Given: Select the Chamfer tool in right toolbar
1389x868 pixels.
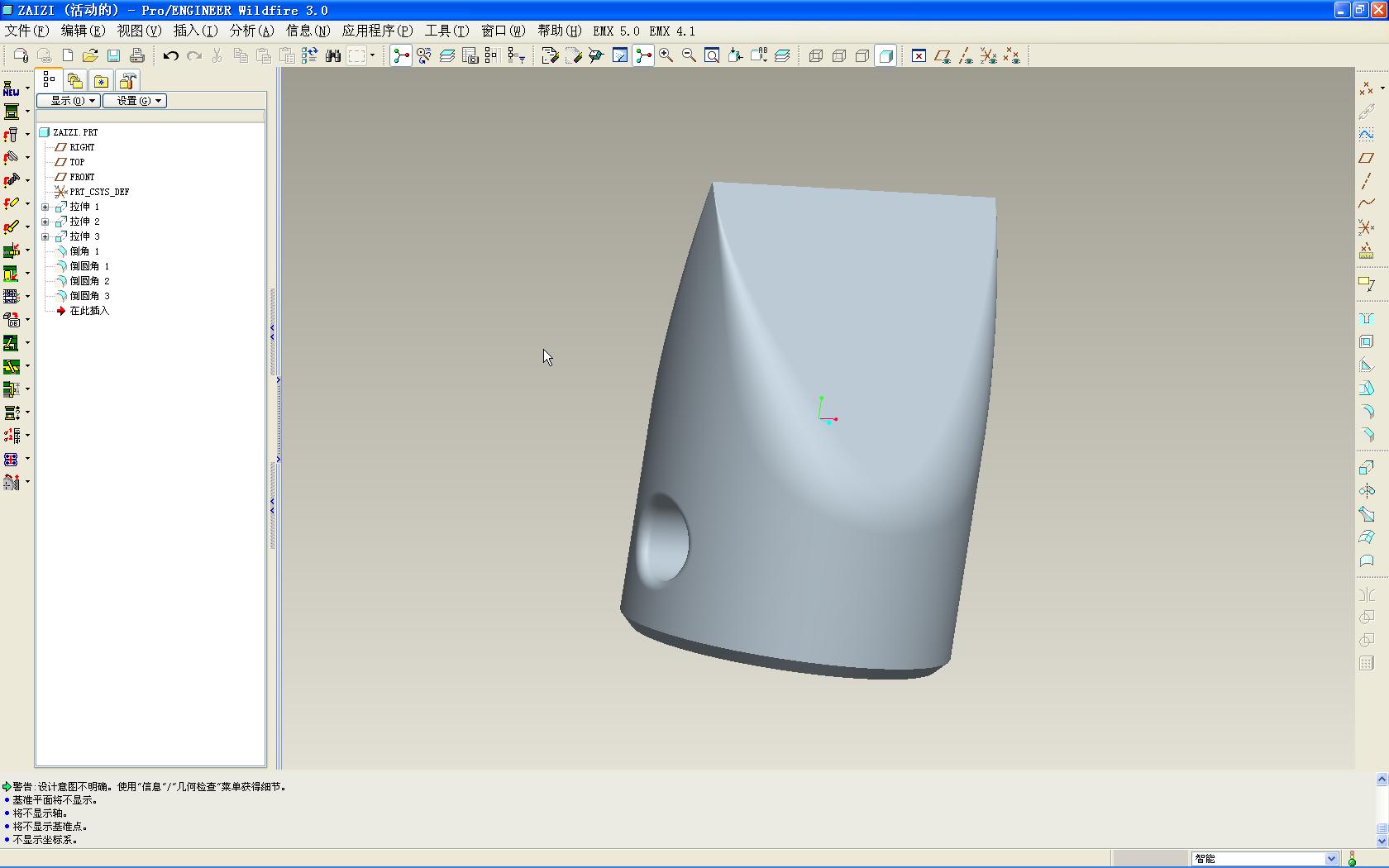Looking at the screenshot, I should [x=1367, y=435].
